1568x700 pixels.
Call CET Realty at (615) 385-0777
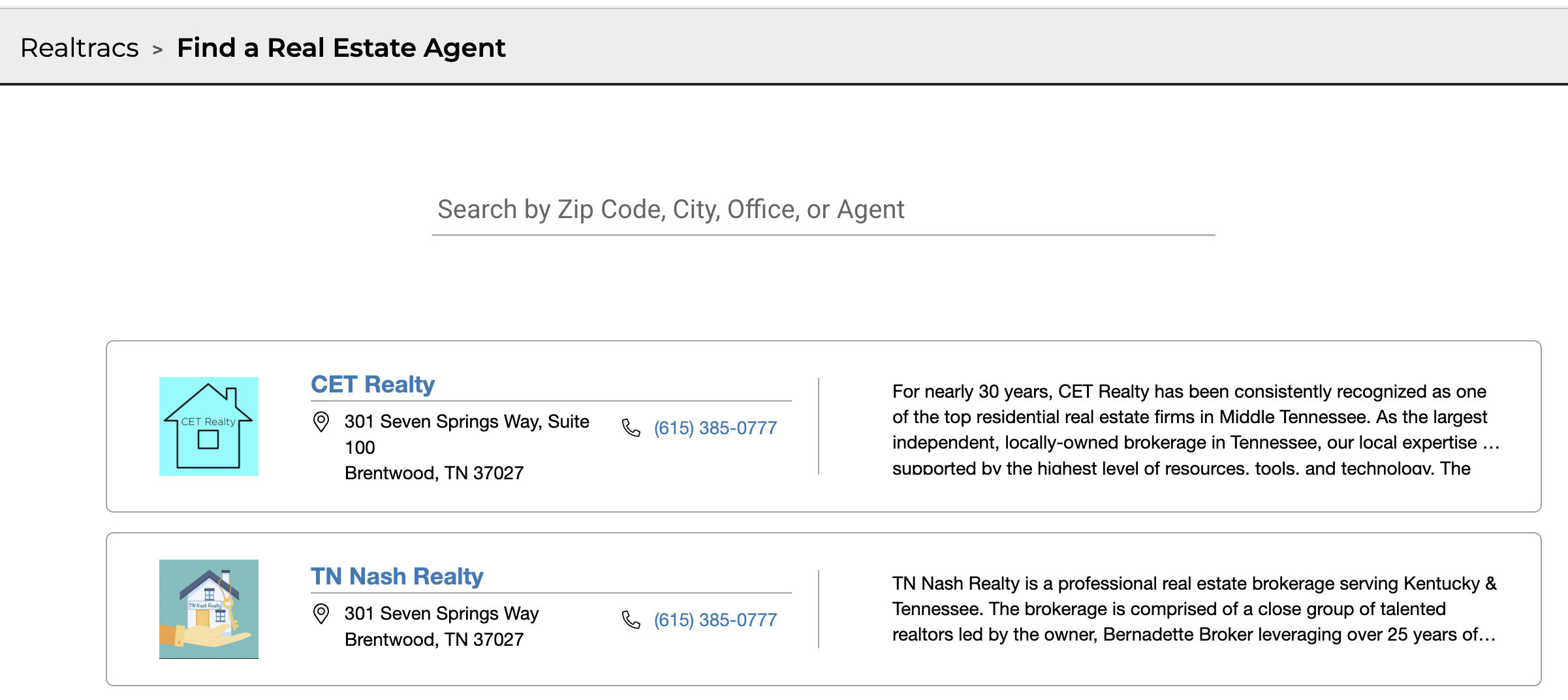715,428
